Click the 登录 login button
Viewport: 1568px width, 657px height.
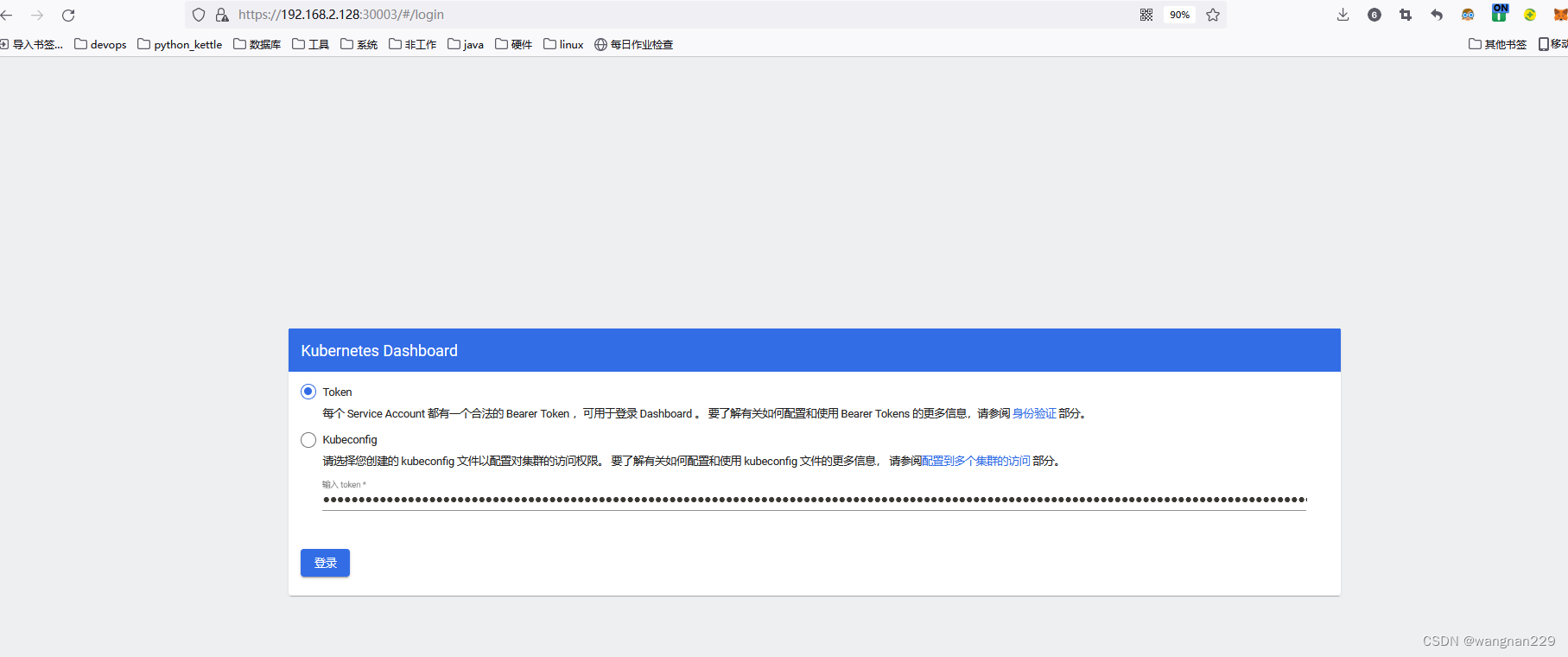[x=325, y=563]
